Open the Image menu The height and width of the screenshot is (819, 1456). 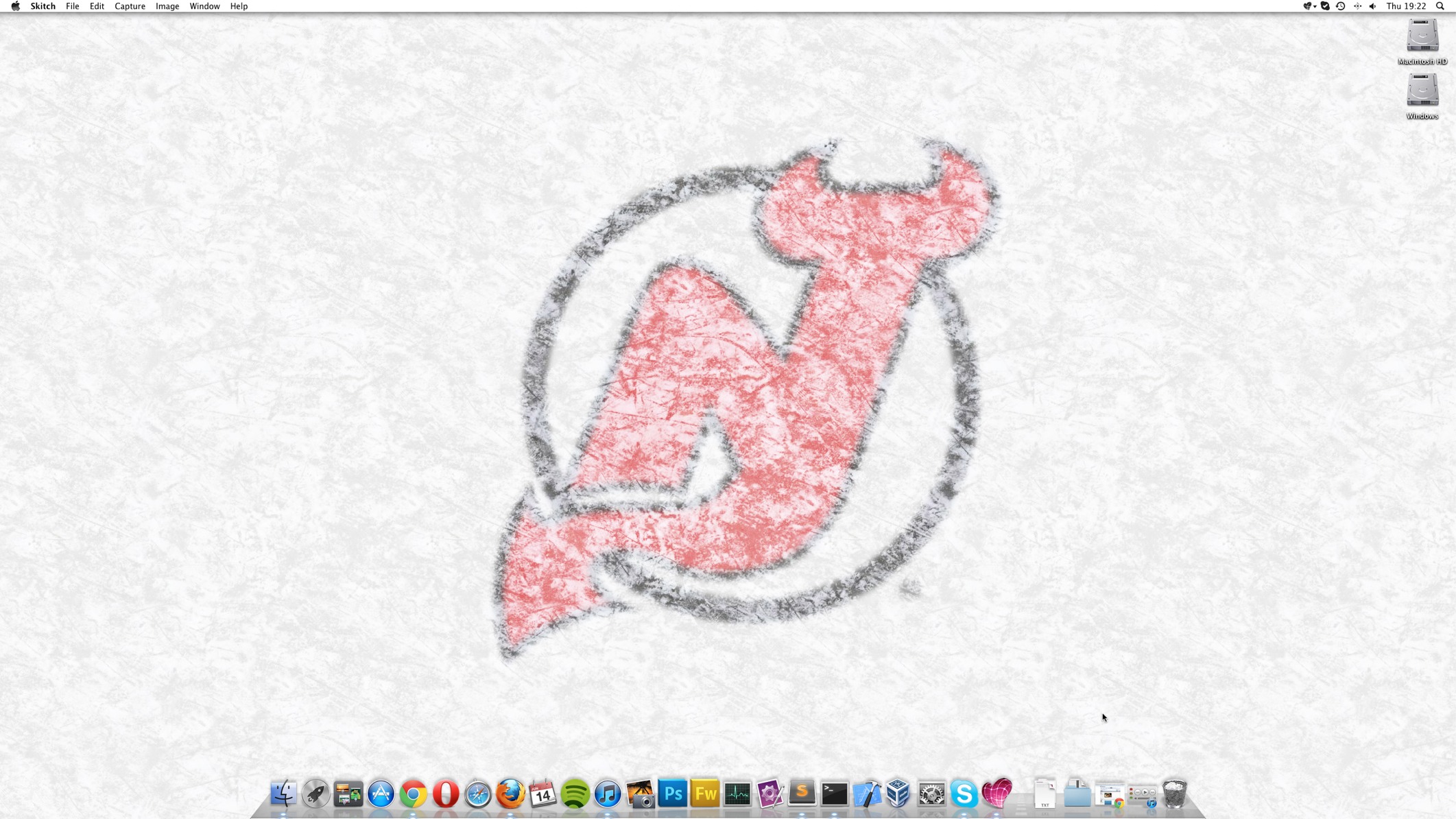coord(167,6)
